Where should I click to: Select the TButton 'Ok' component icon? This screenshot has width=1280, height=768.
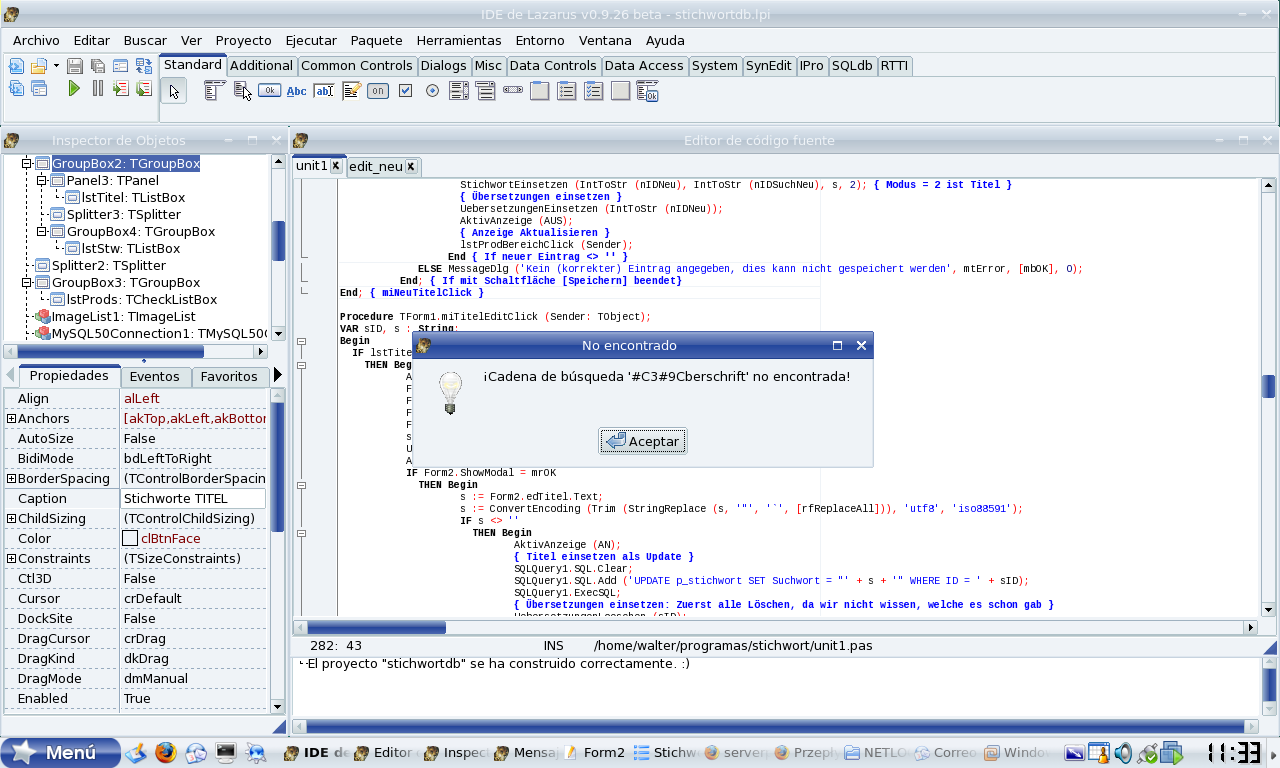[269, 91]
